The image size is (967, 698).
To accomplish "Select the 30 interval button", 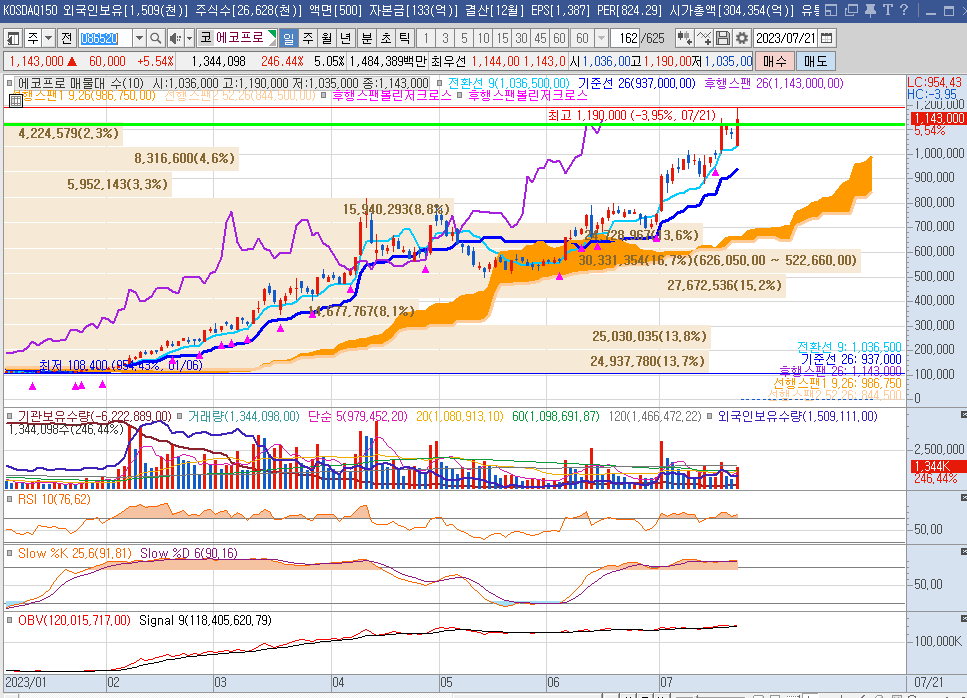I will click(x=521, y=38).
